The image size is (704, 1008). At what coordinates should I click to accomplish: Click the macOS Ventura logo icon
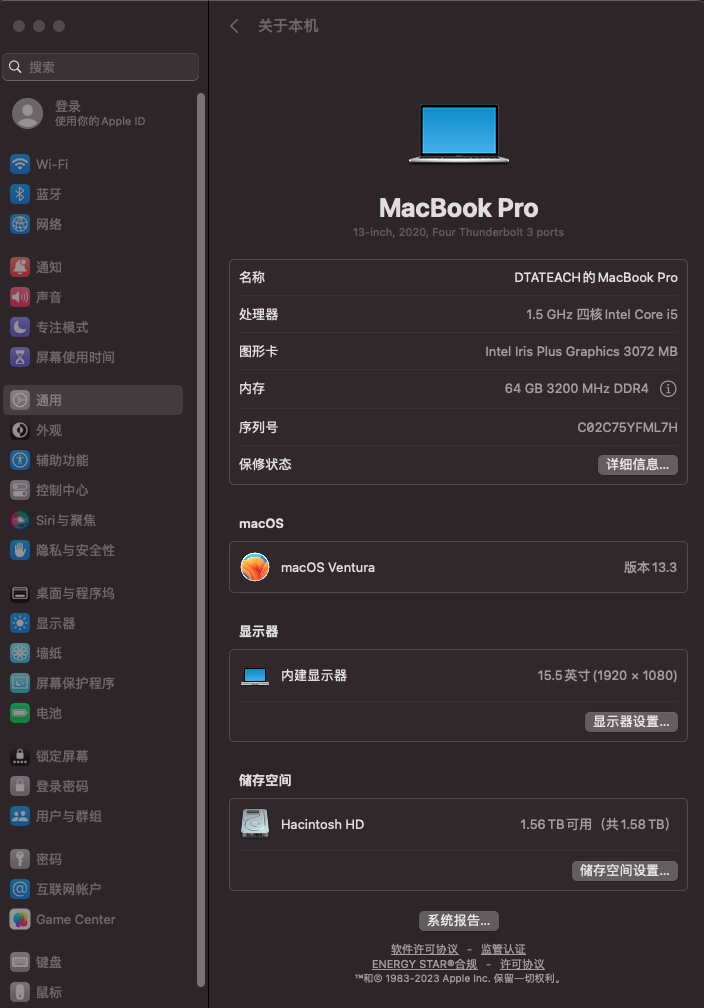pyautogui.click(x=255, y=567)
